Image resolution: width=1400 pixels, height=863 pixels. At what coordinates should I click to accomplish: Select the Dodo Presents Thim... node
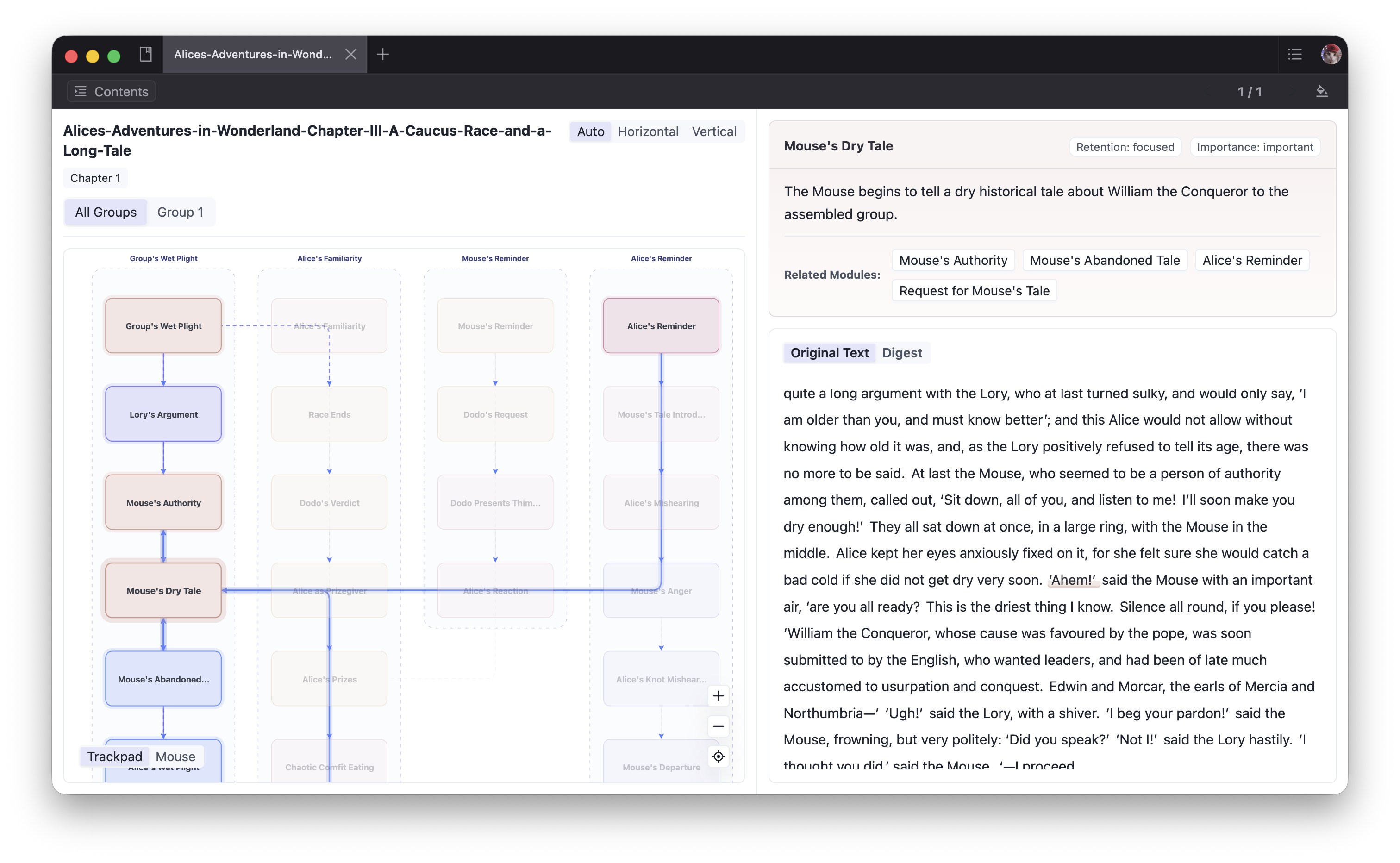(x=495, y=503)
